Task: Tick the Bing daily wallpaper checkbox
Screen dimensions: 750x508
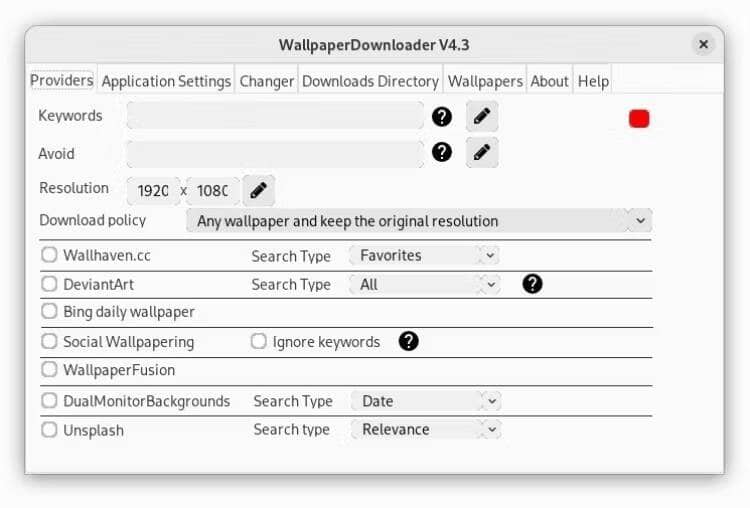Action: coord(49,311)
